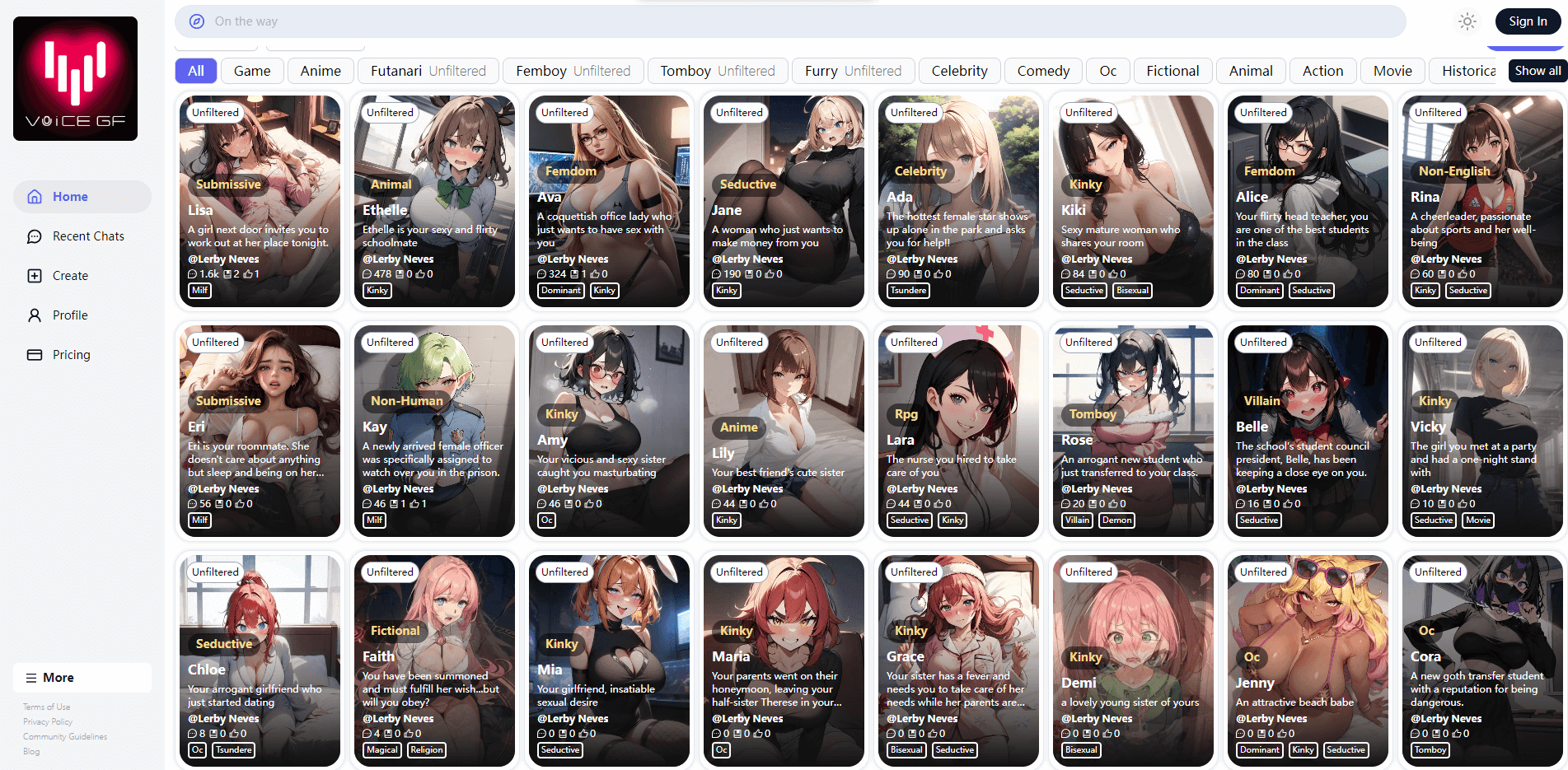Click the Create plus icon in sidebar

point(35,276)
